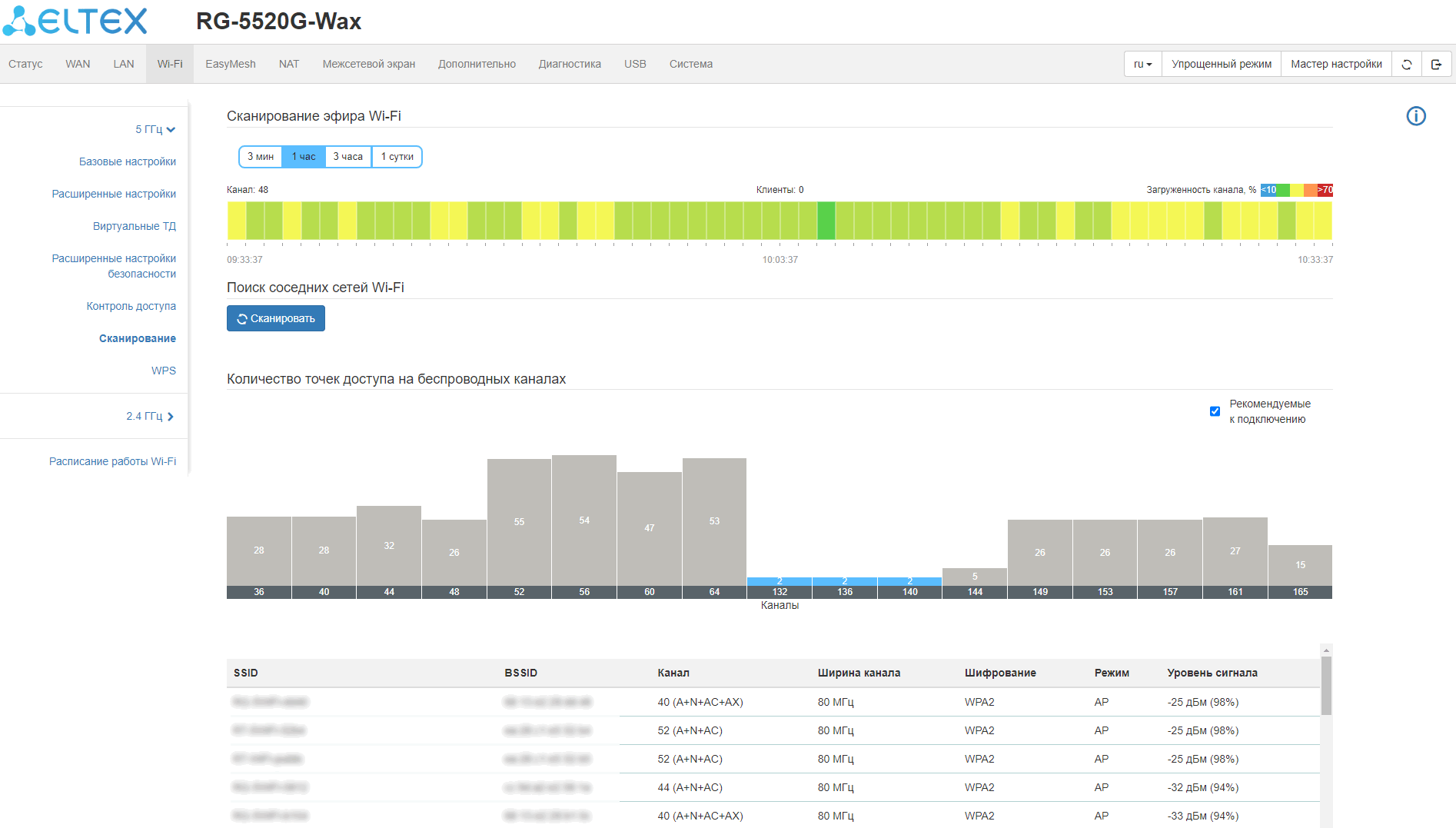Uncheck the recommended channels checkbox

pyautogui.click(x=1215, y=411)
